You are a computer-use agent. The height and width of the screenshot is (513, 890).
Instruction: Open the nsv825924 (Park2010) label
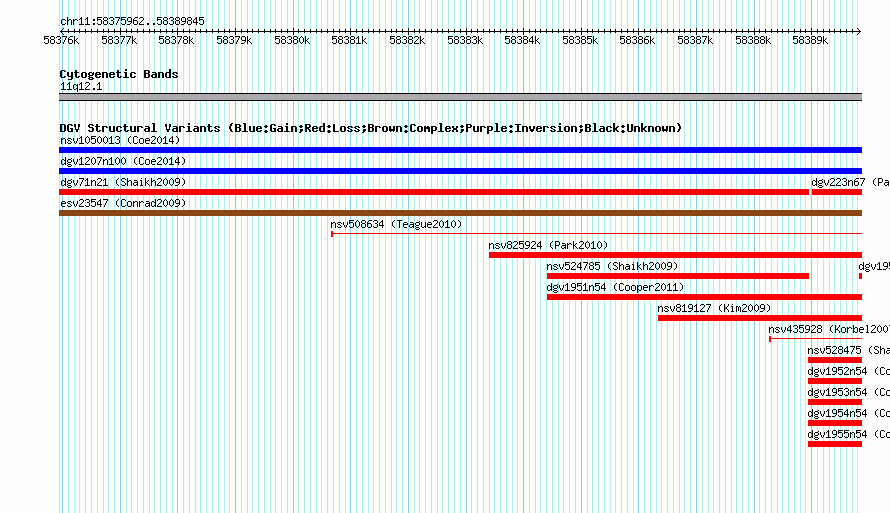(548, 245)
